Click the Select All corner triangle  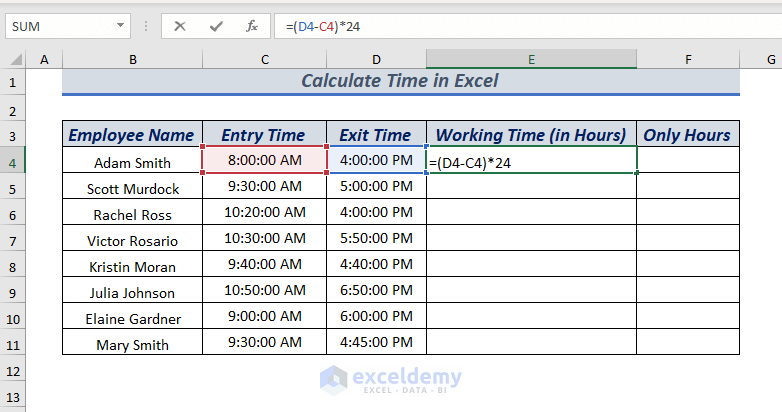coord(16,61)
